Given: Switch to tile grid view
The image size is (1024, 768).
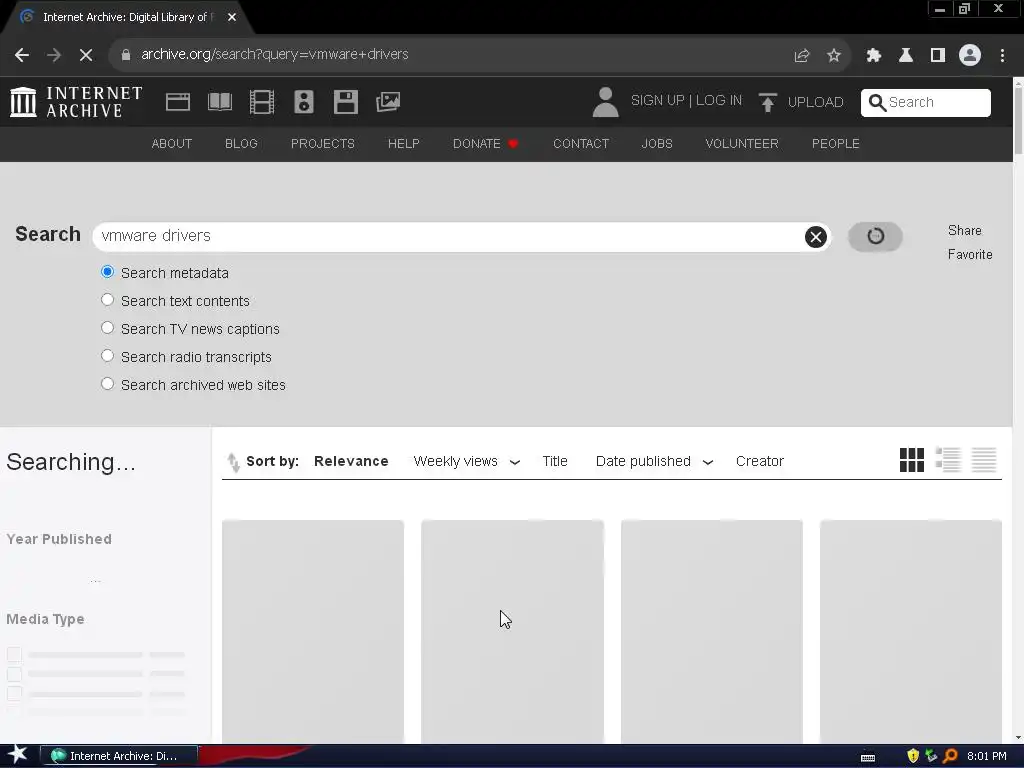Looking at the screenshot, I should pos(912,460).
